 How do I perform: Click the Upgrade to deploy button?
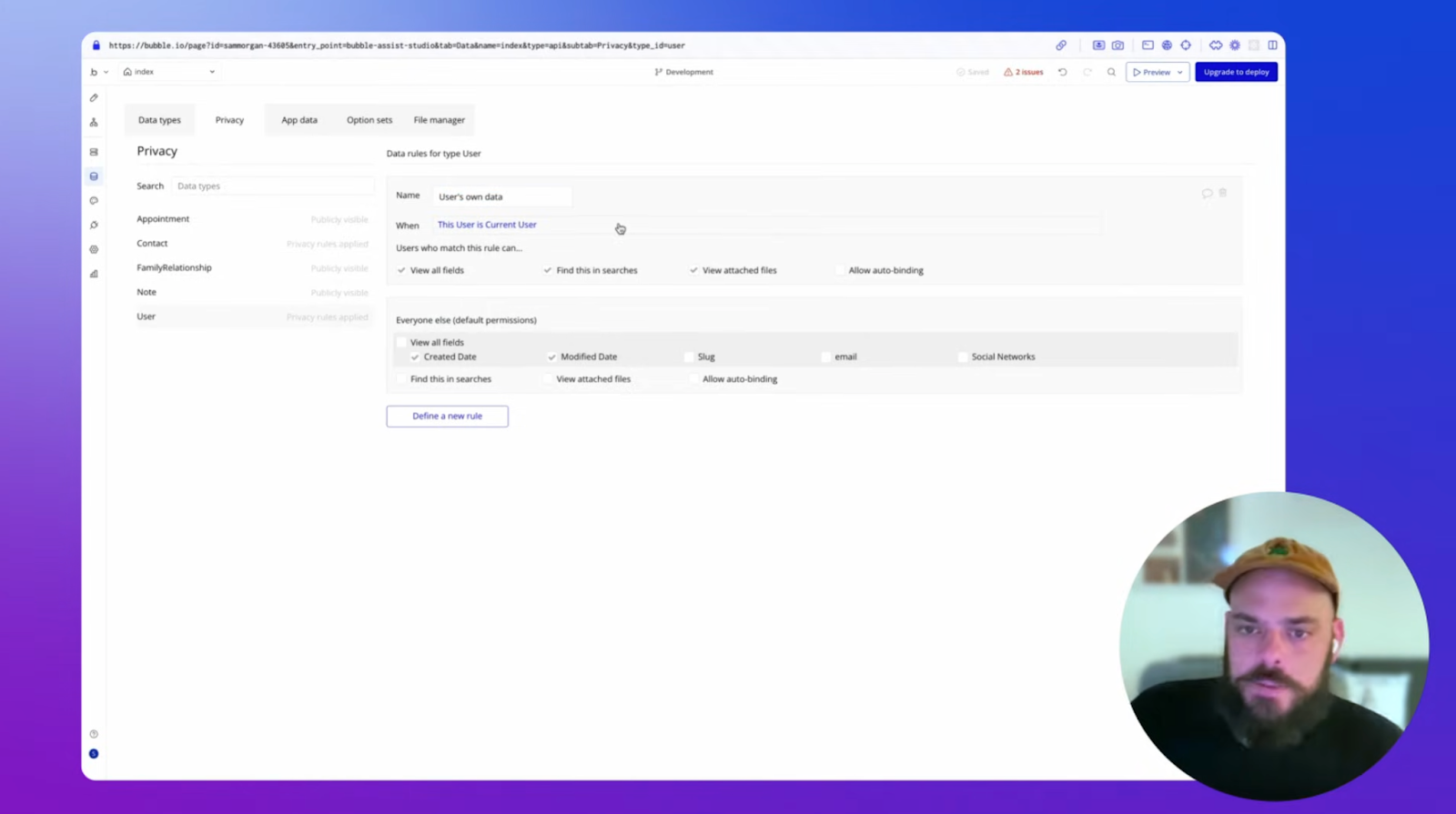point(1236,72)
